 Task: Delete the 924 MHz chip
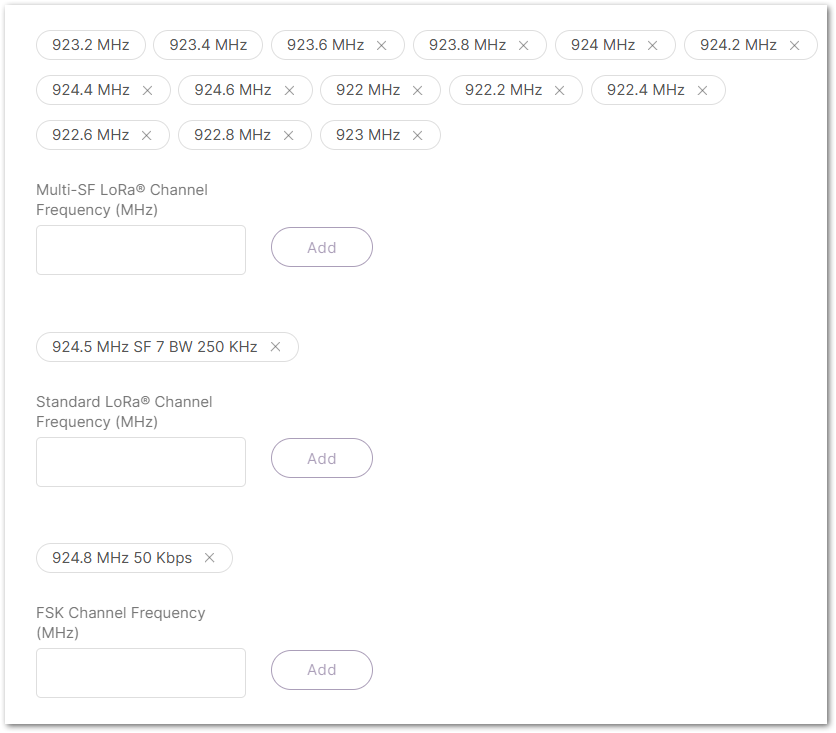[x=652, y=45]
